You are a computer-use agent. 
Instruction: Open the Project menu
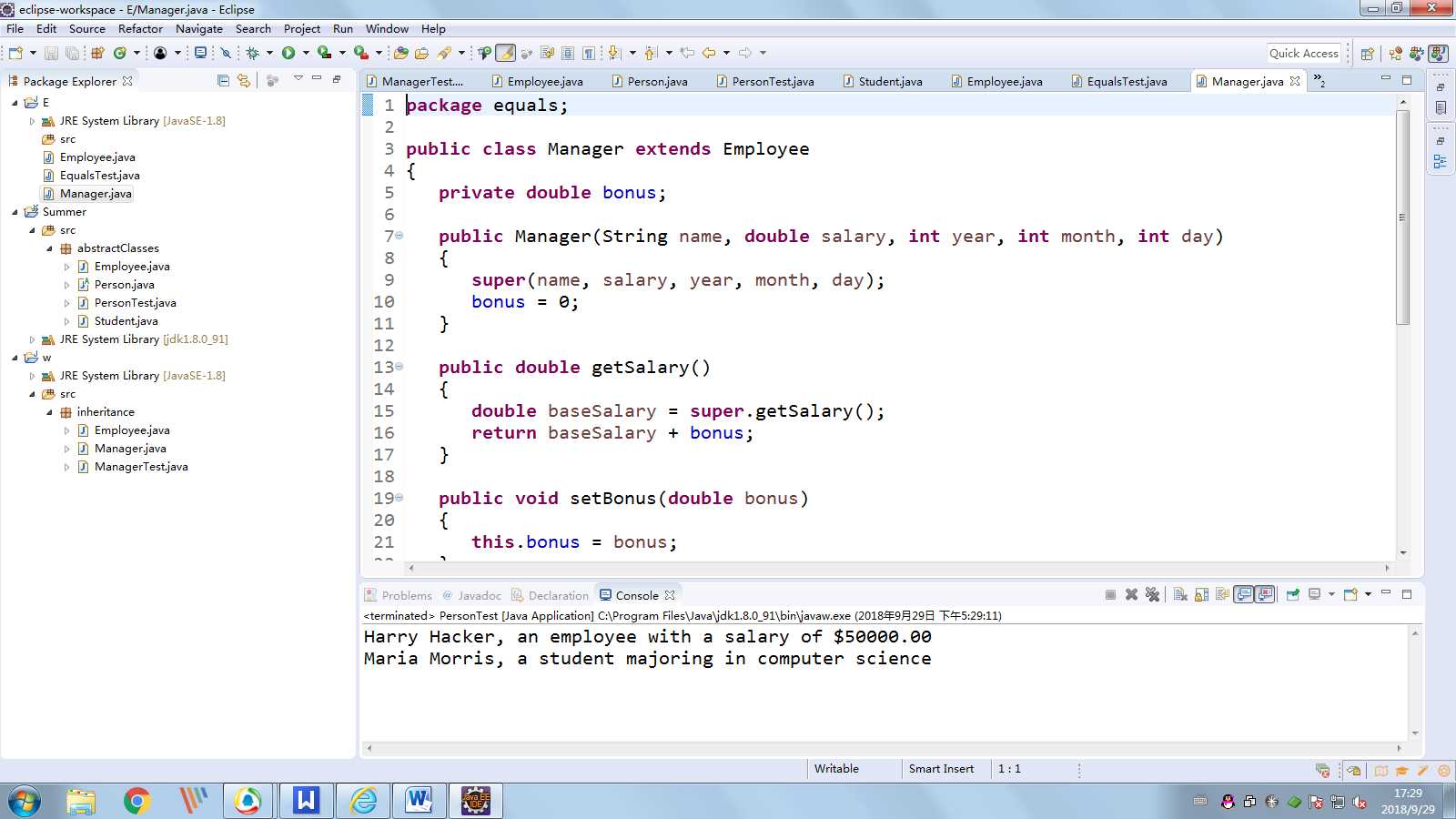tap(302, 28)
